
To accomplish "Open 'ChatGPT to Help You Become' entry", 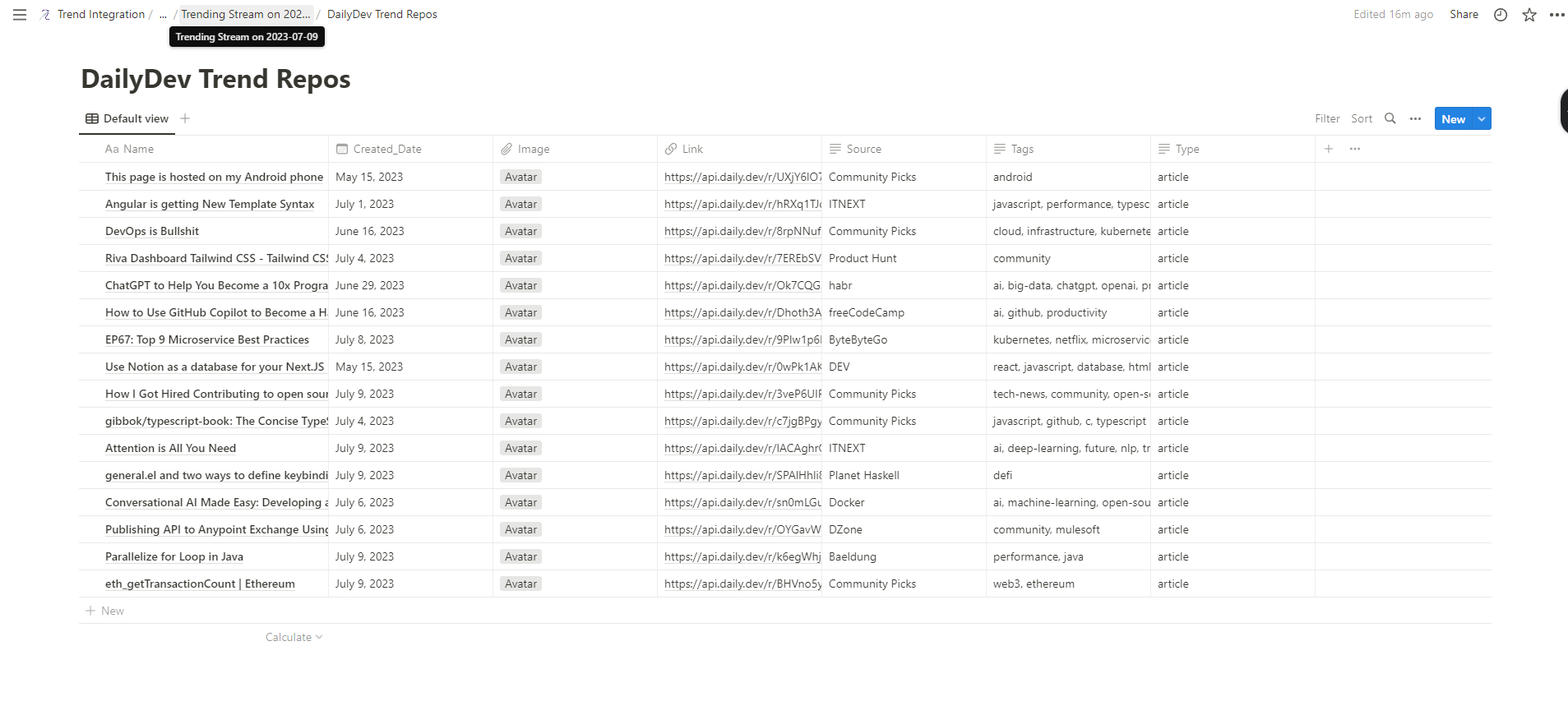I will (216, 285).
